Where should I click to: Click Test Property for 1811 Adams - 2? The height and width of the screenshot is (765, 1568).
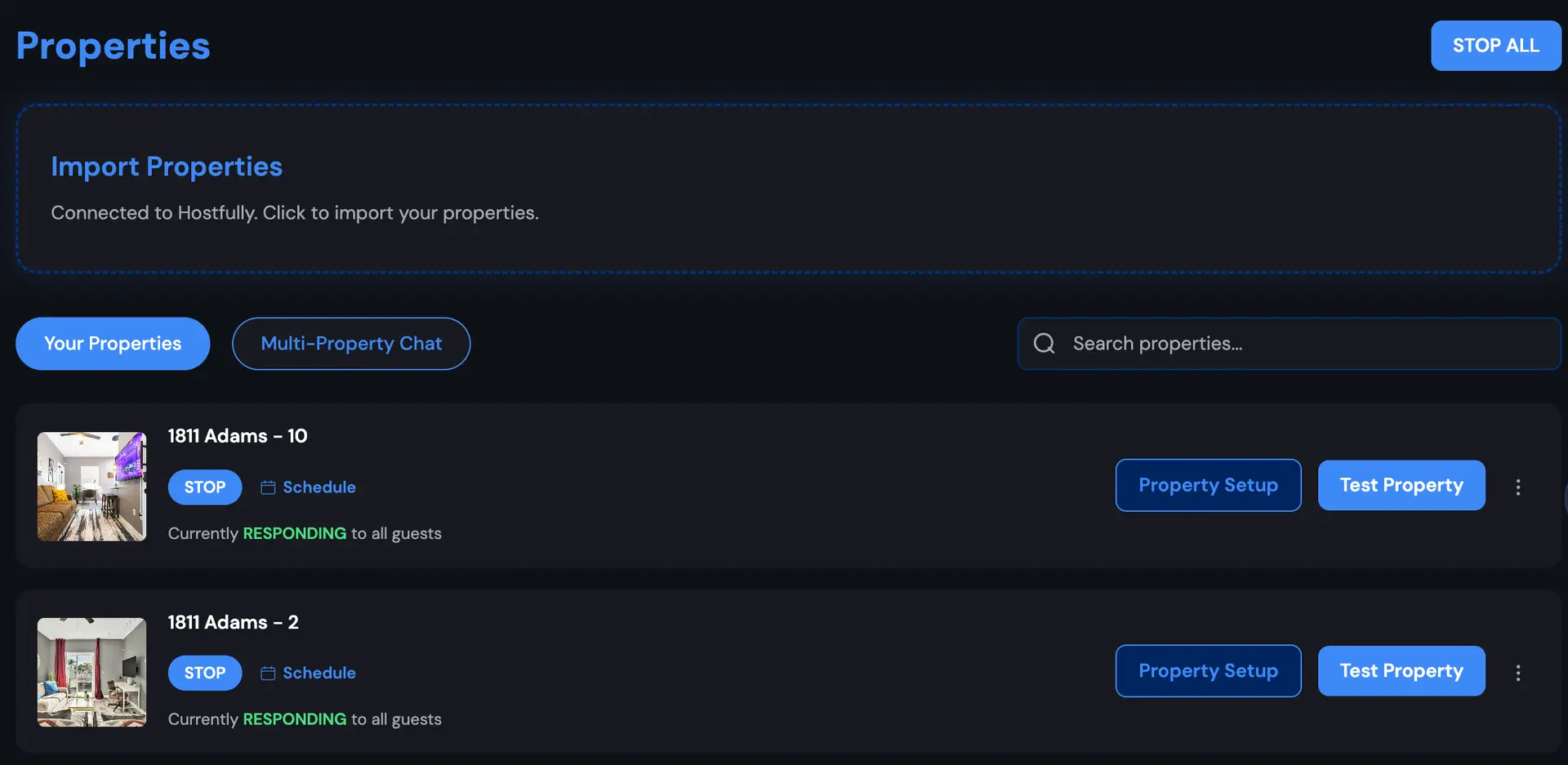pos(1401,670)
